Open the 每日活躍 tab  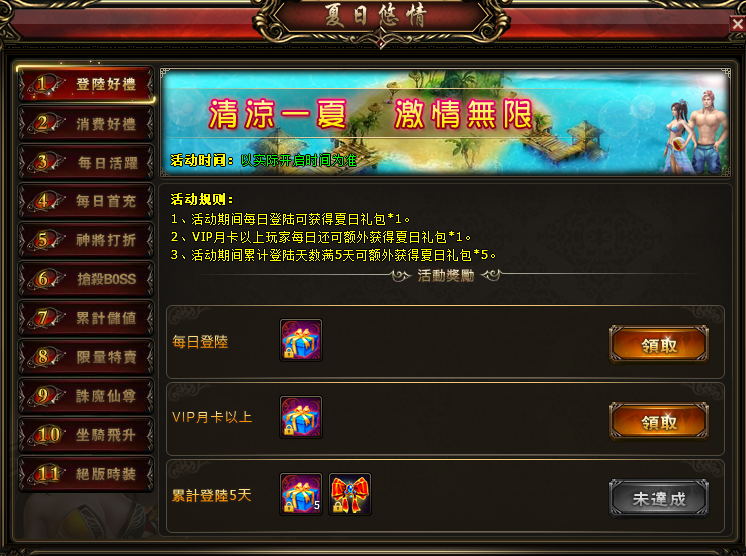click(x=86, y=162)
